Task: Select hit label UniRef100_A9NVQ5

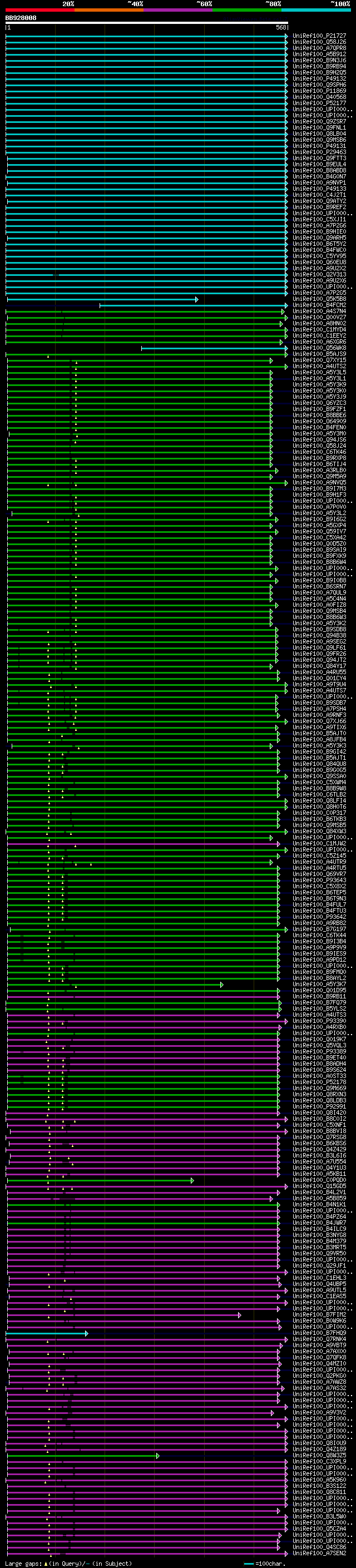Action: (x=319, y=483)
